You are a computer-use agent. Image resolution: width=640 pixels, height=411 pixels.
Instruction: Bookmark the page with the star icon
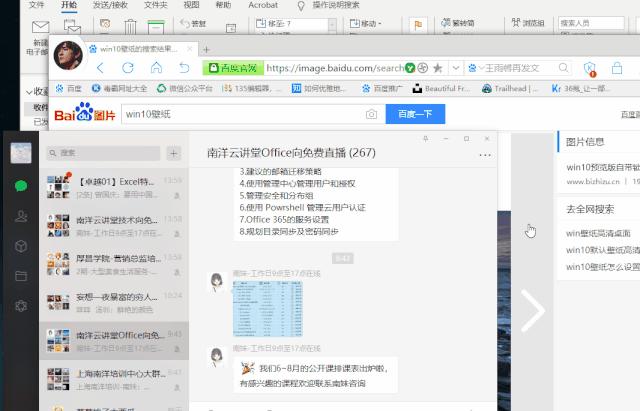point(438,68)
